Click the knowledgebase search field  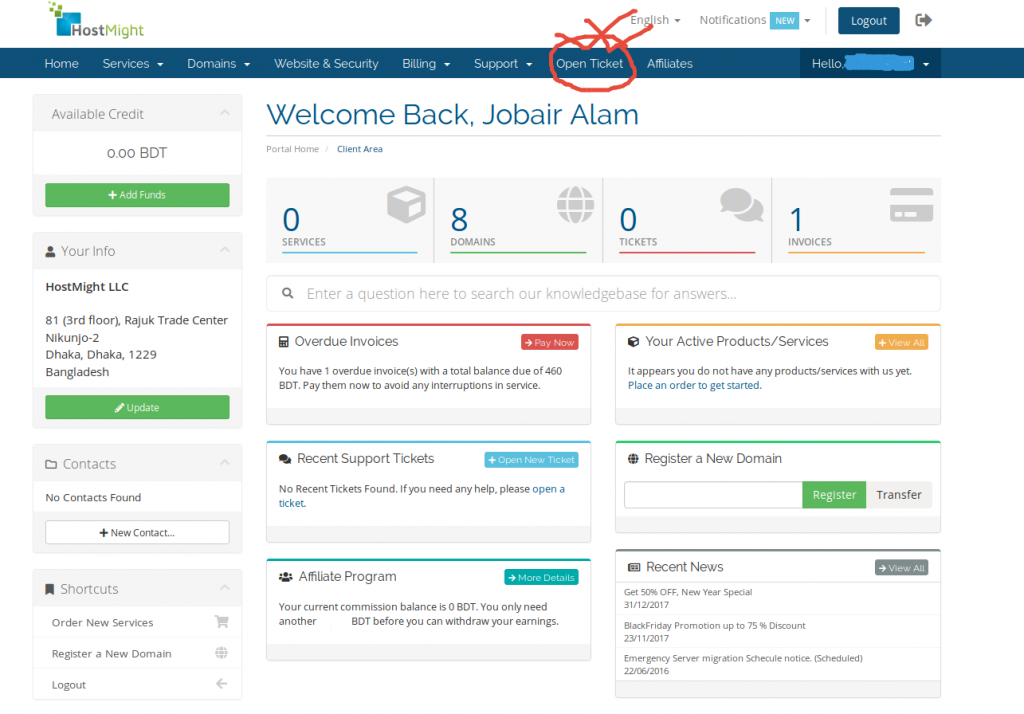[603, 293]
